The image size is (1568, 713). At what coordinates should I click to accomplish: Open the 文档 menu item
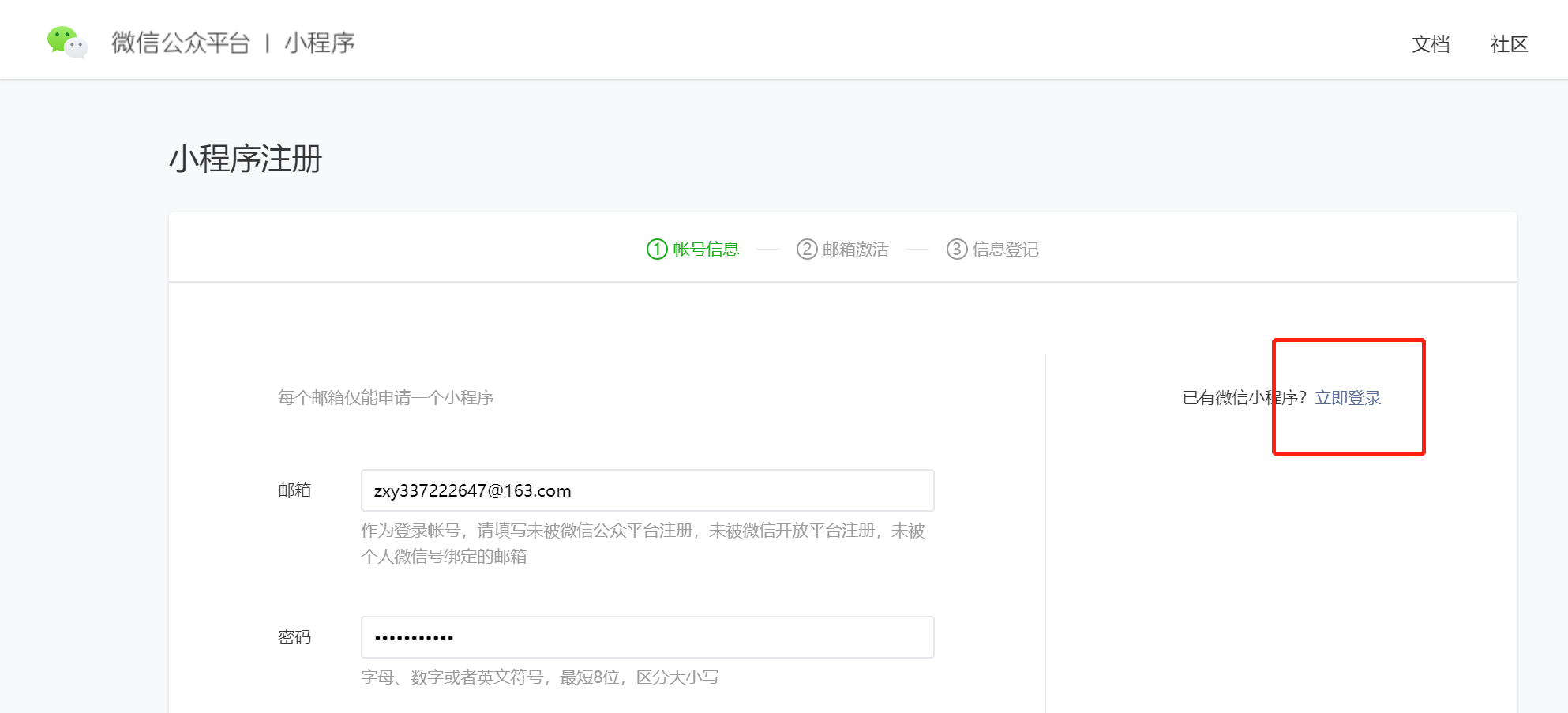pos(1431,44)
